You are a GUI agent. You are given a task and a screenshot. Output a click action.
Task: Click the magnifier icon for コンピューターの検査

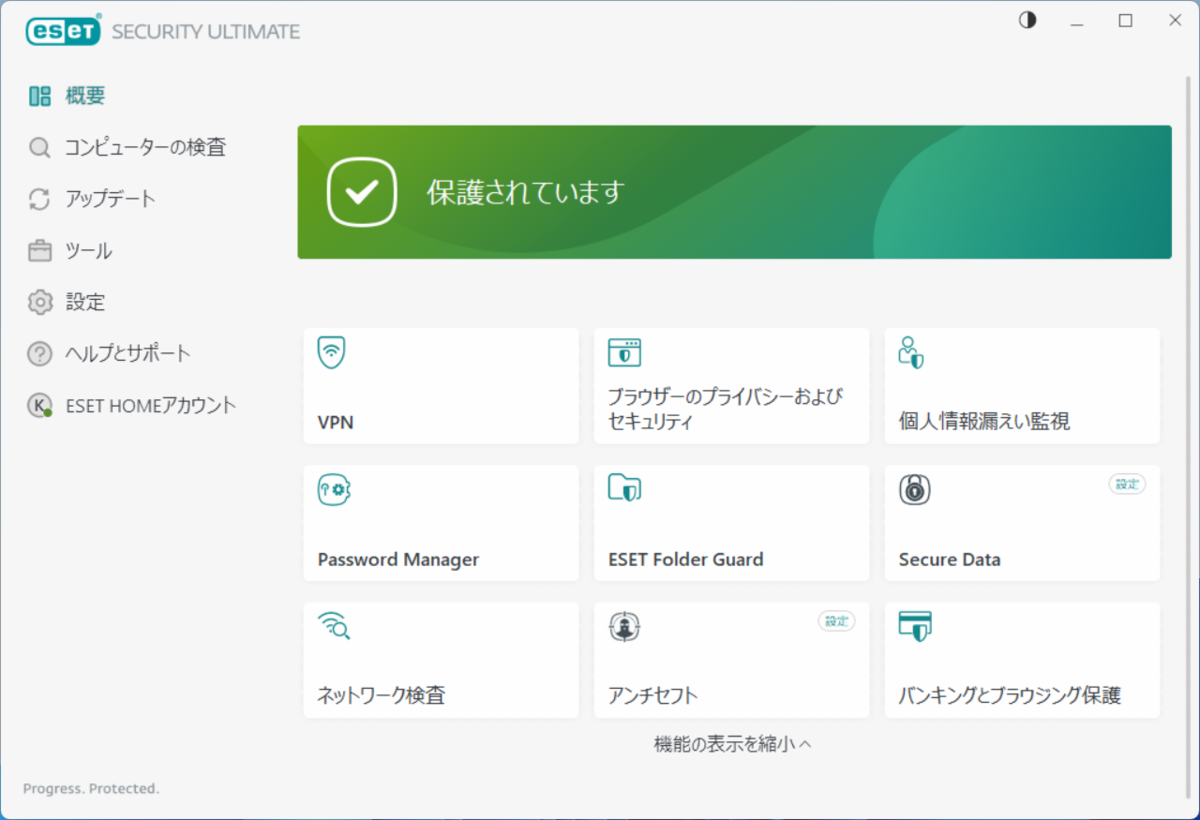tap(40, 148)
